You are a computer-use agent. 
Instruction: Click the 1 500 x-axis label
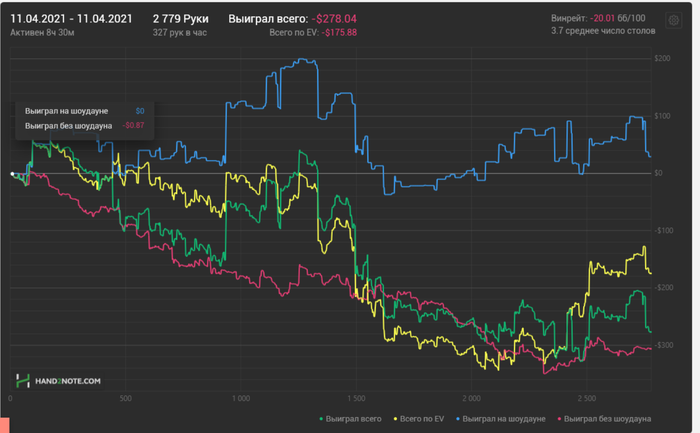pyautogui.click(x=356, y=398)
